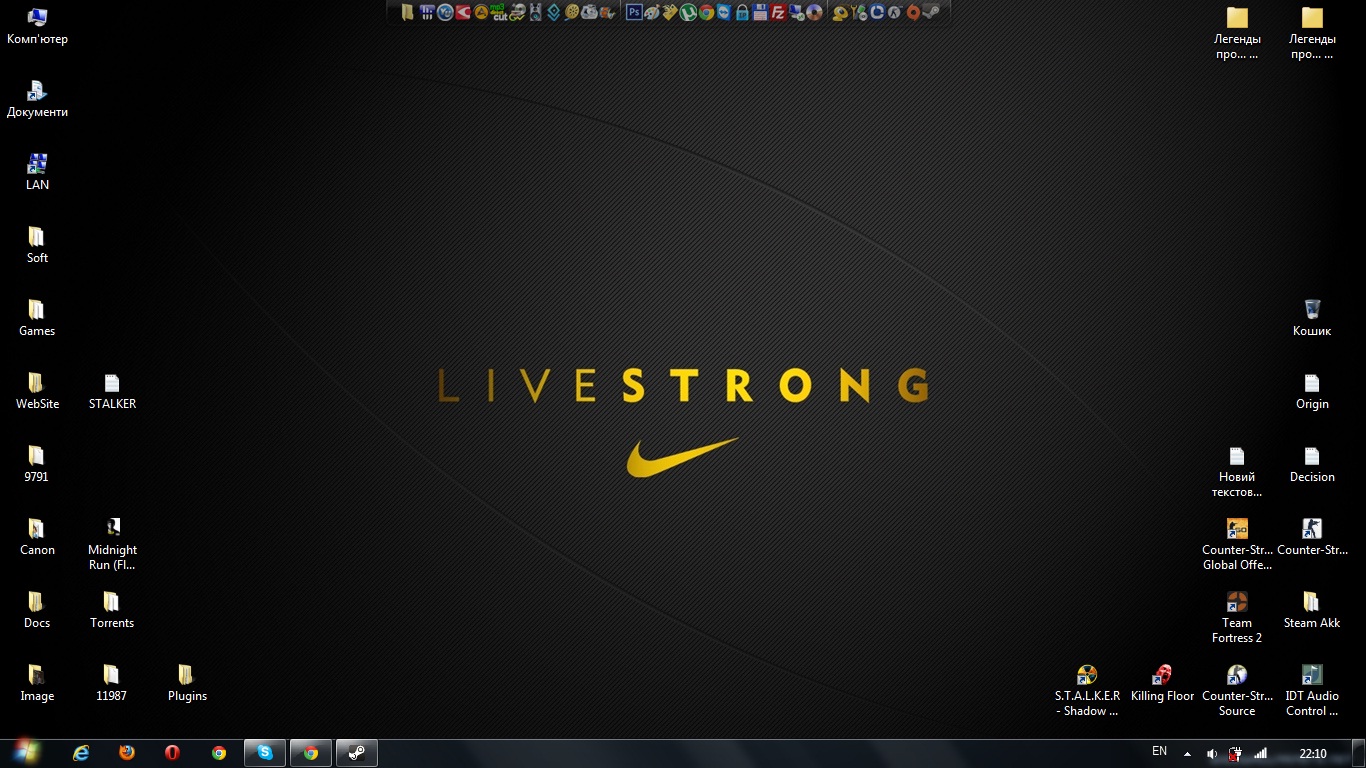1366x768 pixels.
Task: Launch Photoshop from the top dock
Action: click(634, 12)
